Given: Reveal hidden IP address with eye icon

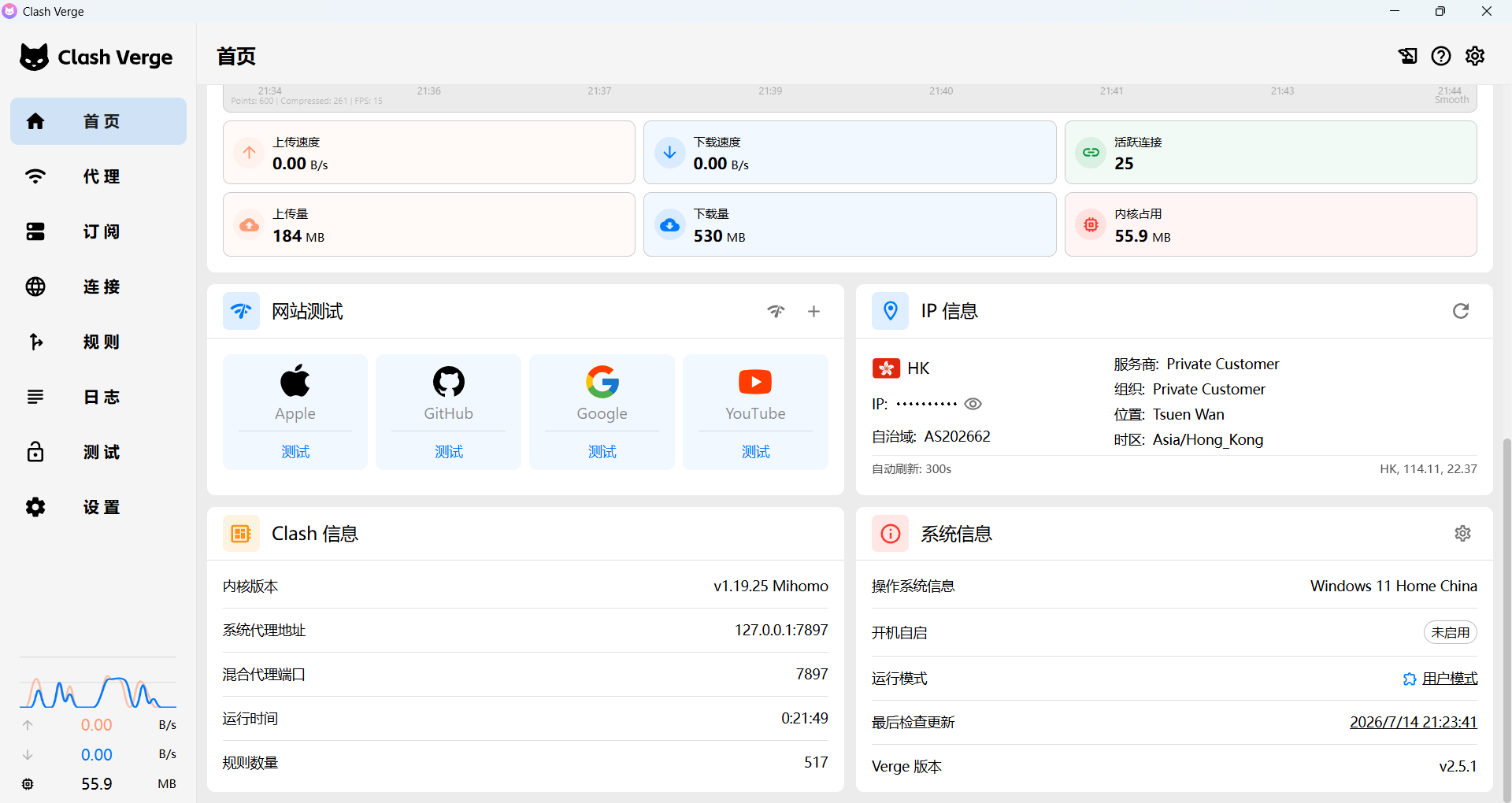Looking at the screenshot, I should tap(973, 404).
